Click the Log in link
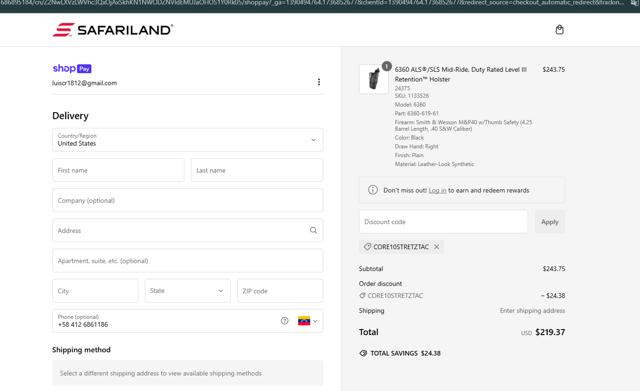The width and height of the screenshot is (640, 391). coord(437,191)
